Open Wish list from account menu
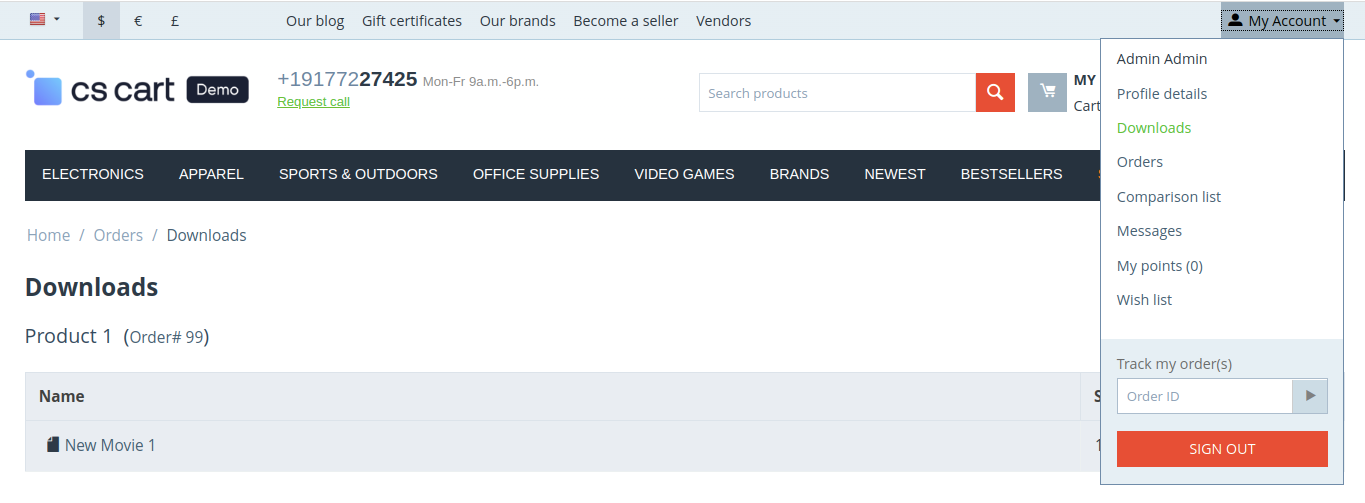The width and height of the screenshot is (1365, 503). (1144, 300)
